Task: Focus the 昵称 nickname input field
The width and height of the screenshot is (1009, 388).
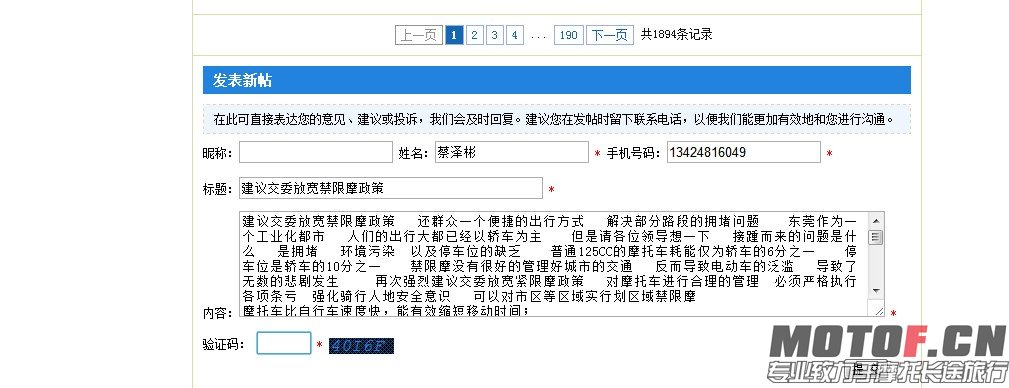Action: (315, 152)
